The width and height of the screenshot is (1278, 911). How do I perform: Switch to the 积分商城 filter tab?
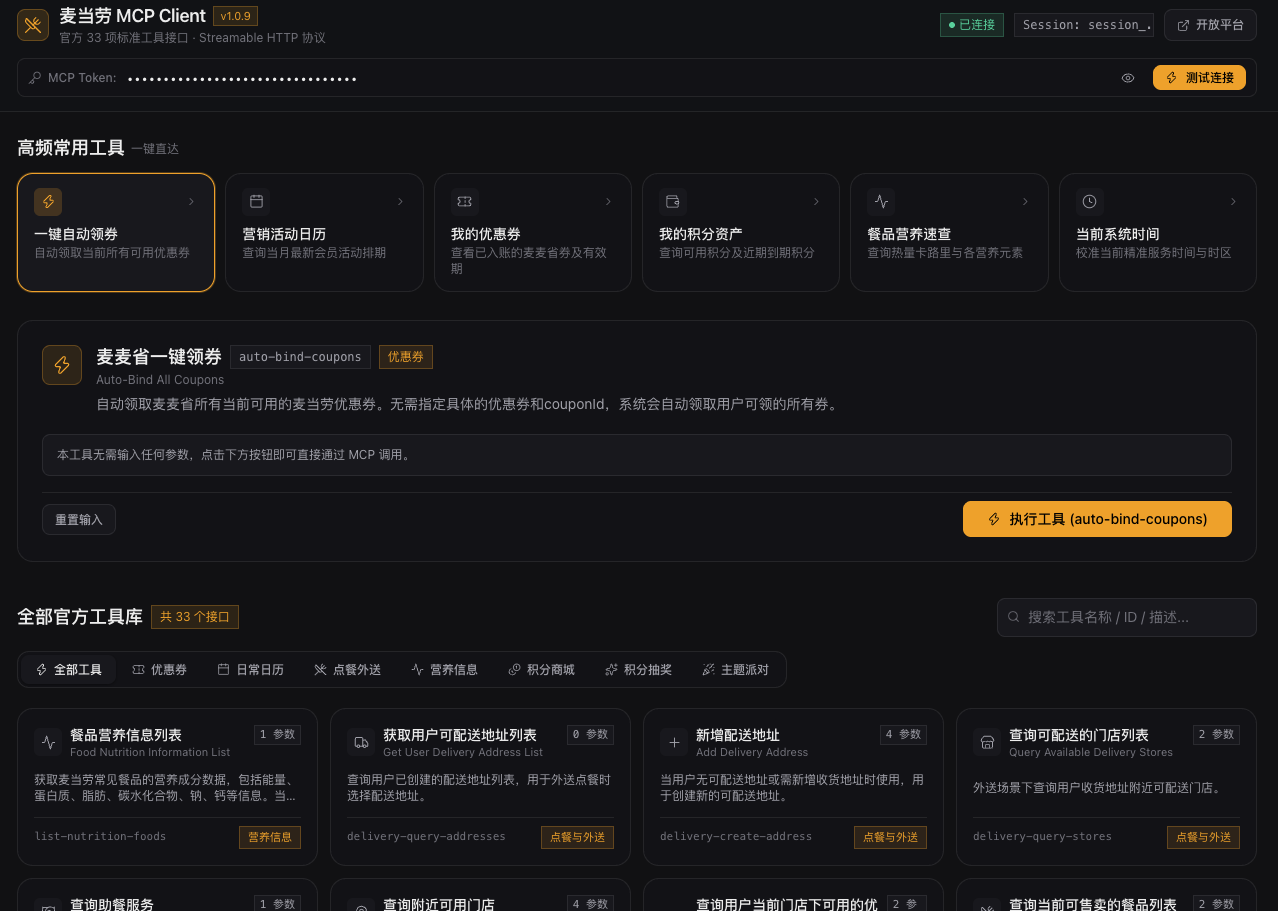(x=542, y=670)
